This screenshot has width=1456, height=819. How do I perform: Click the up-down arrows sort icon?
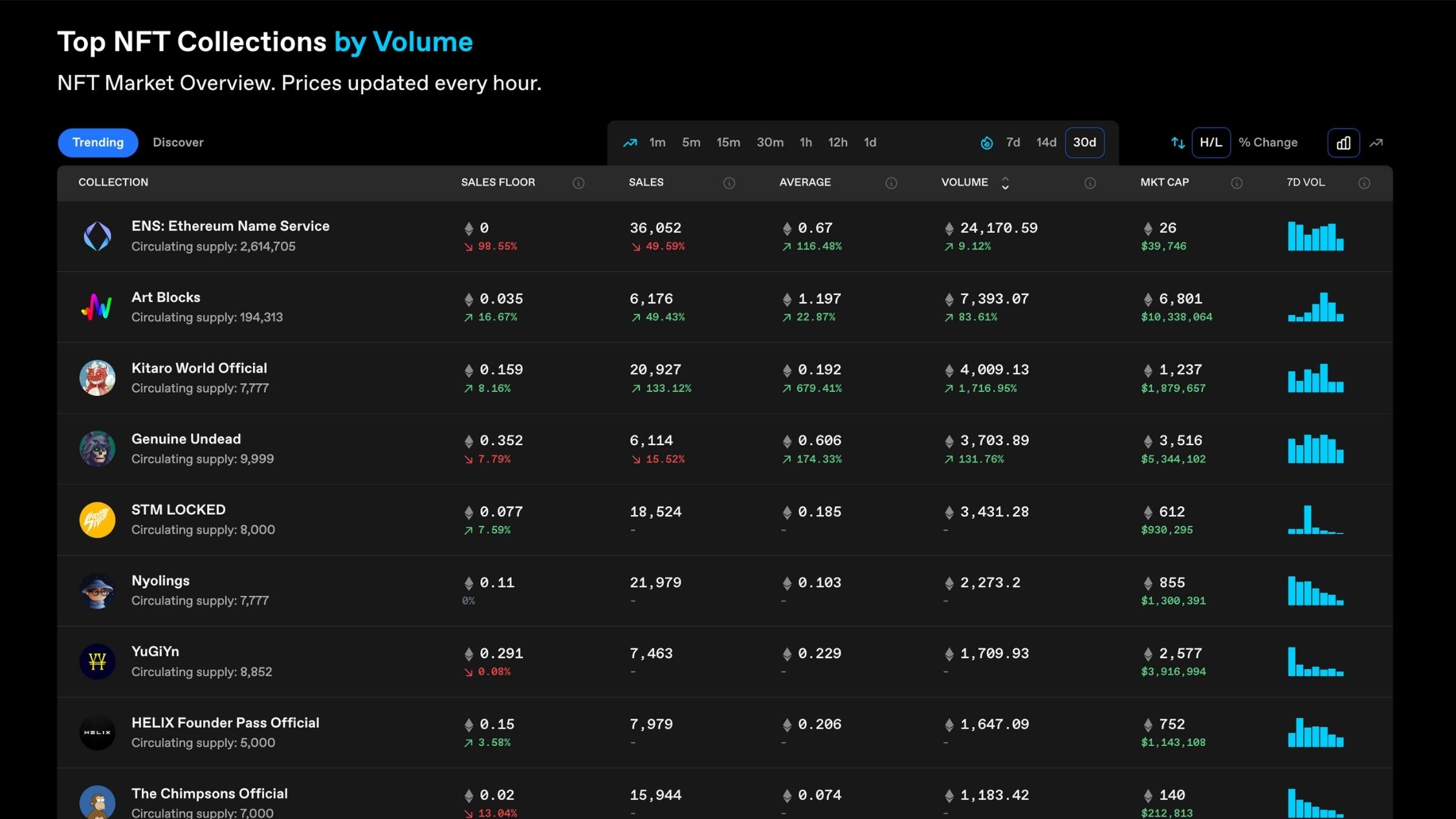click(x=1178, y=142)
